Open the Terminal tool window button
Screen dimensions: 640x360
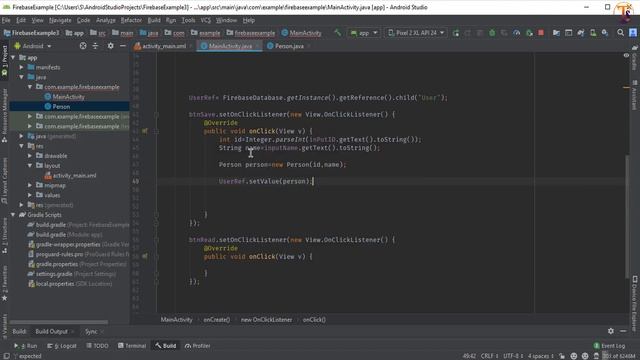pos(131,346)
